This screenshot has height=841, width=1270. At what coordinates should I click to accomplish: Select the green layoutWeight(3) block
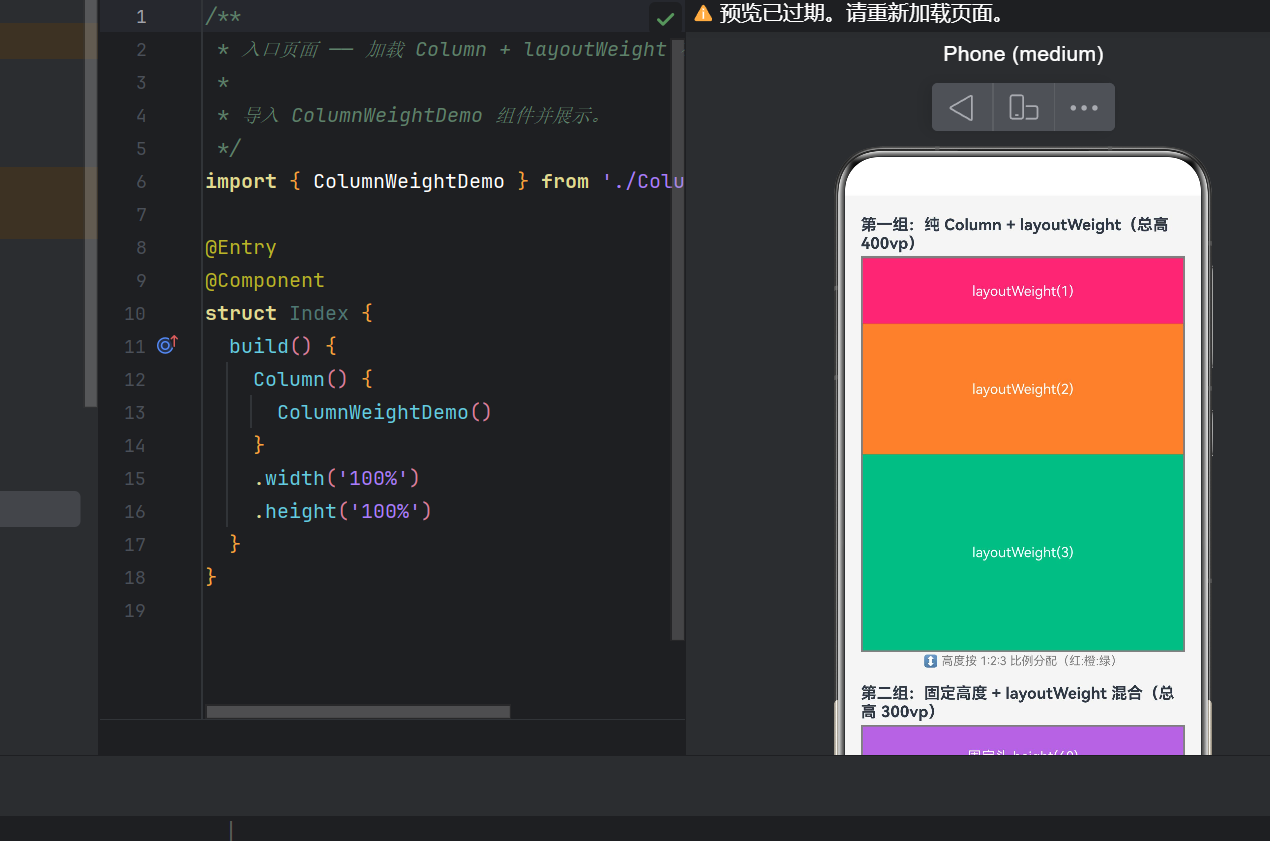click(x=1023, y=552)
